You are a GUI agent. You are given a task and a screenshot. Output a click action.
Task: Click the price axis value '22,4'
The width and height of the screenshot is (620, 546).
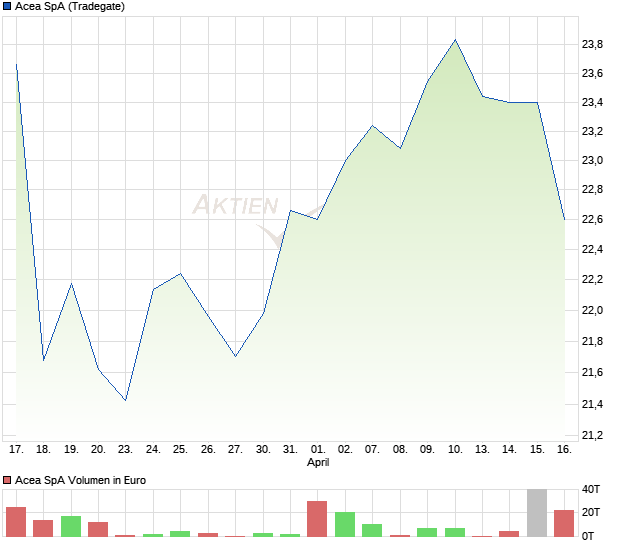click(592, 249)
